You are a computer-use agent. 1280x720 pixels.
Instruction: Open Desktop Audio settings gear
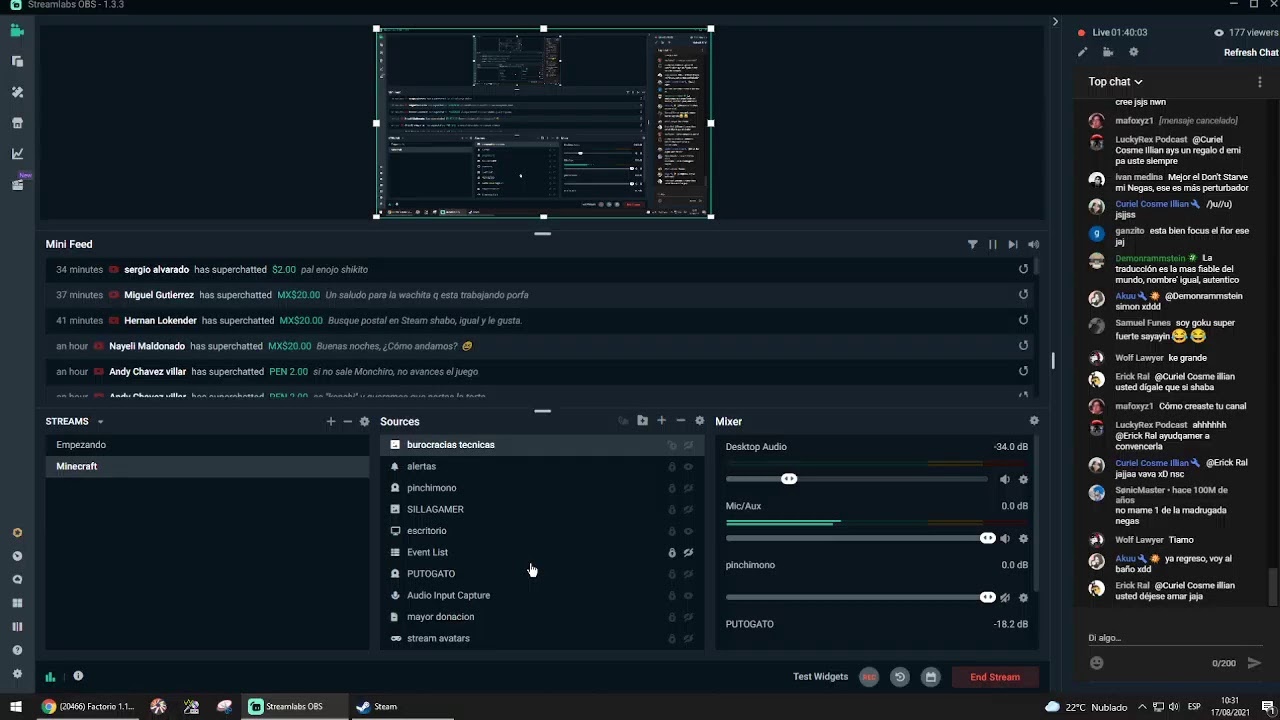[1023, 479]
